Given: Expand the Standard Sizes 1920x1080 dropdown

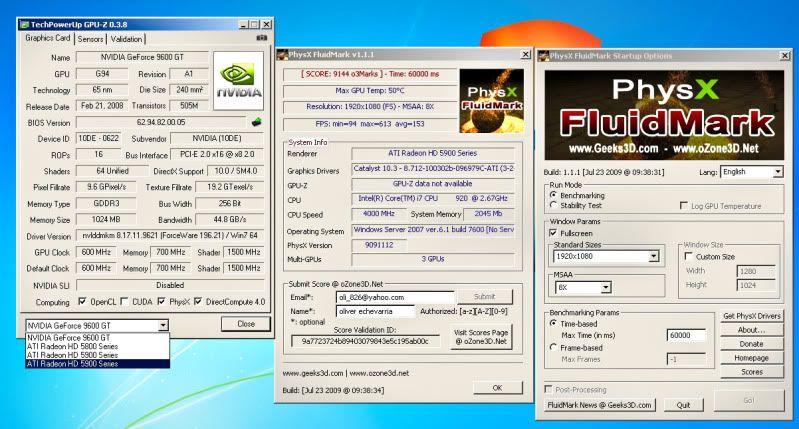Looking at the screenshot, I should [653, 257].
